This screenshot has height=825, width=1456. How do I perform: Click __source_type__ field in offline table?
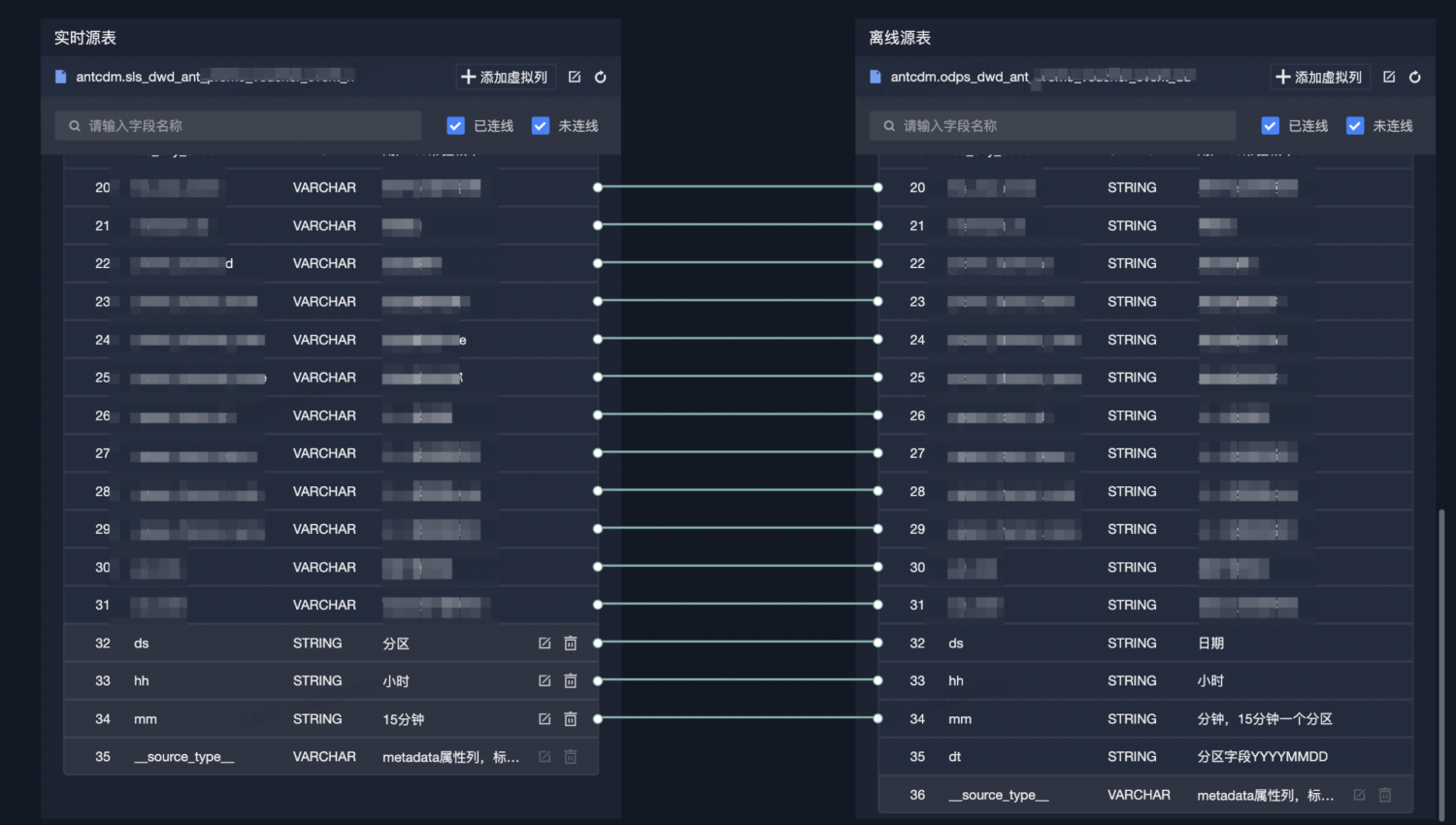999,795
